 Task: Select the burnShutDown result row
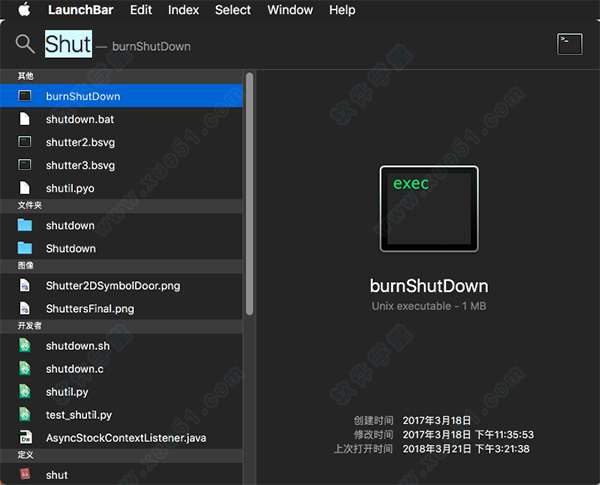(121, 96)
